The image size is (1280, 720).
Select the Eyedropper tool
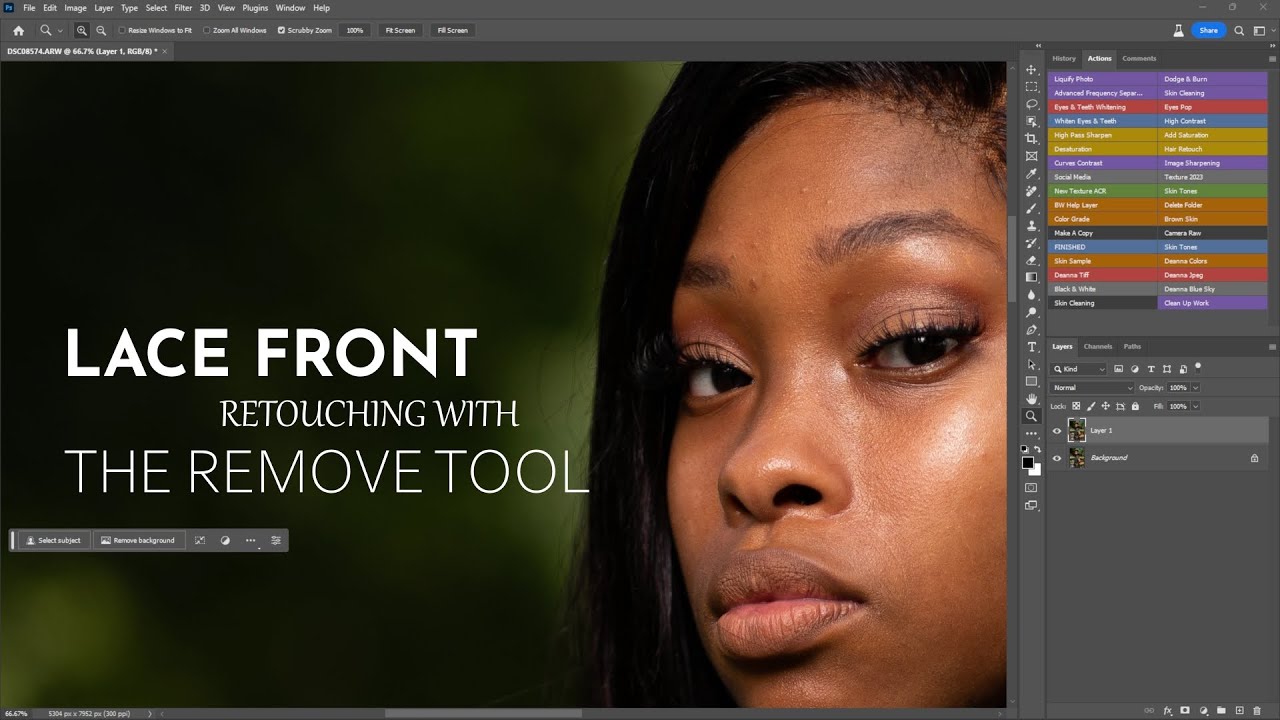point(1031,173)
